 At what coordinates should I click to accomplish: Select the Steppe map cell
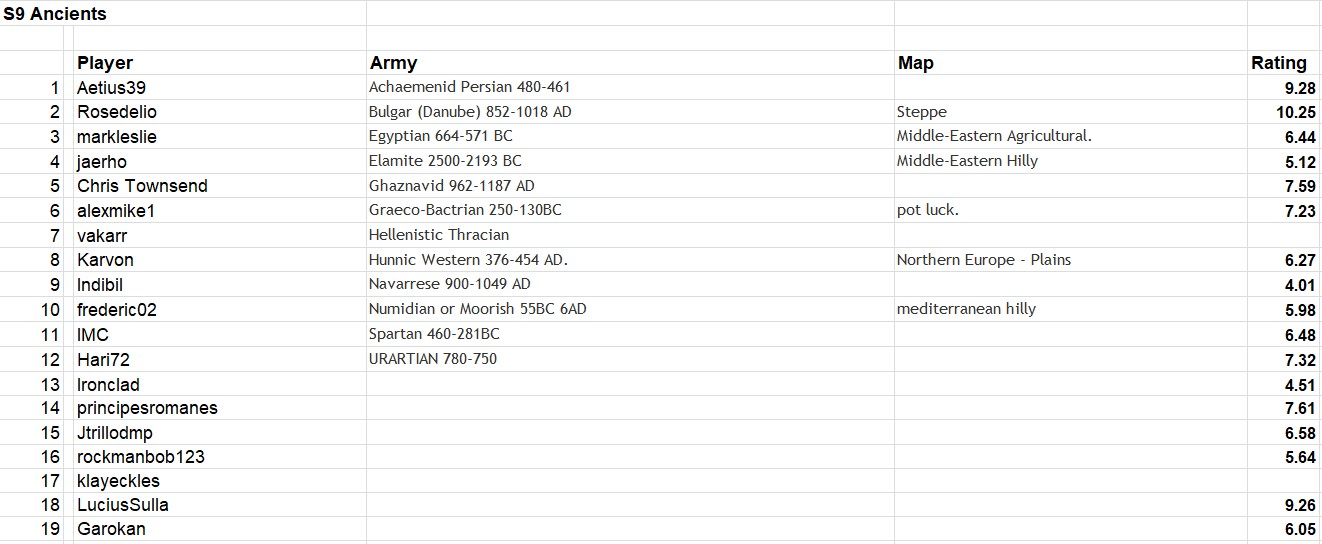[1070, 112]
